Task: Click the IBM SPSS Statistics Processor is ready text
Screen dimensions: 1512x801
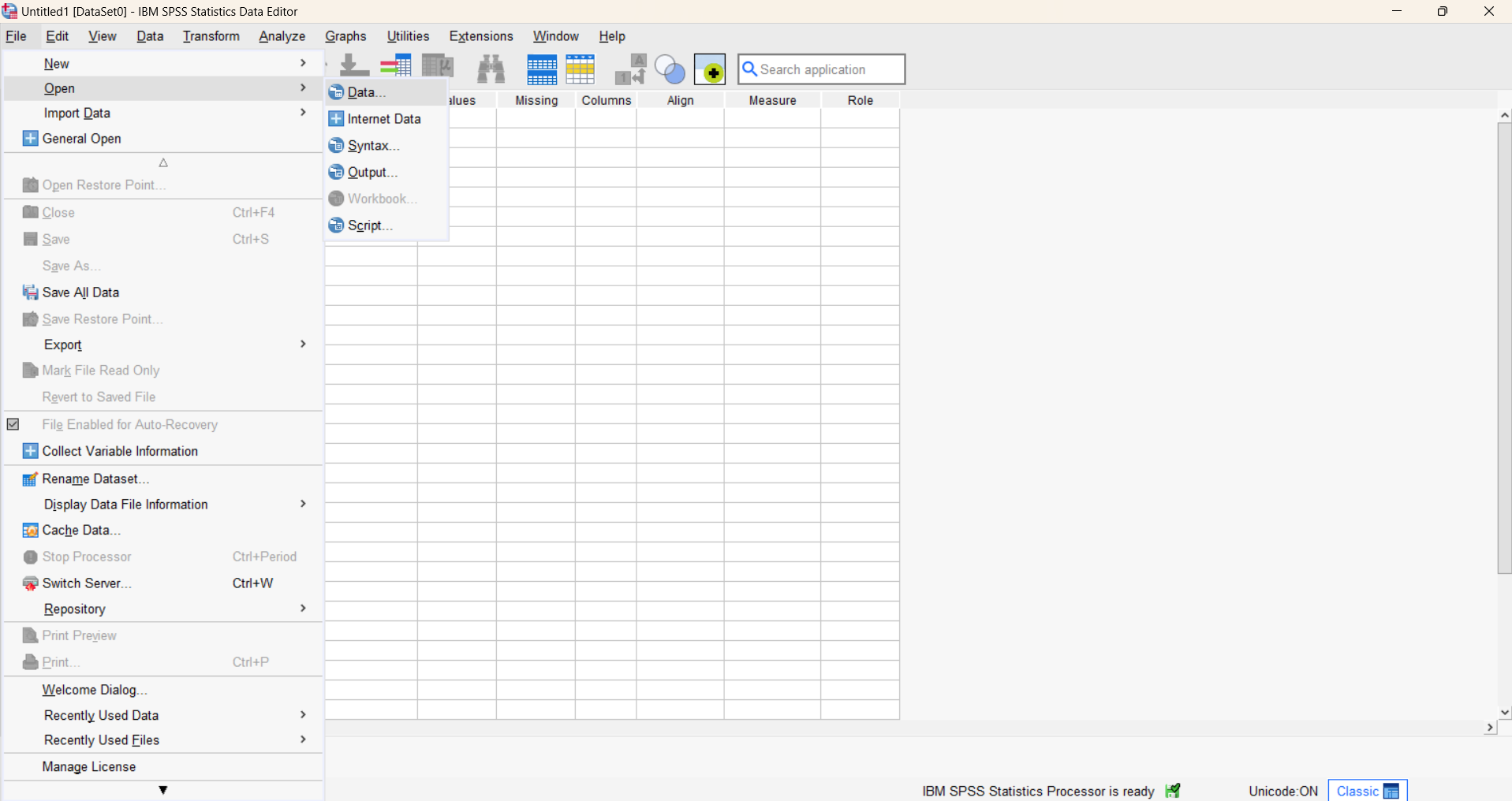Action: 1038,792
